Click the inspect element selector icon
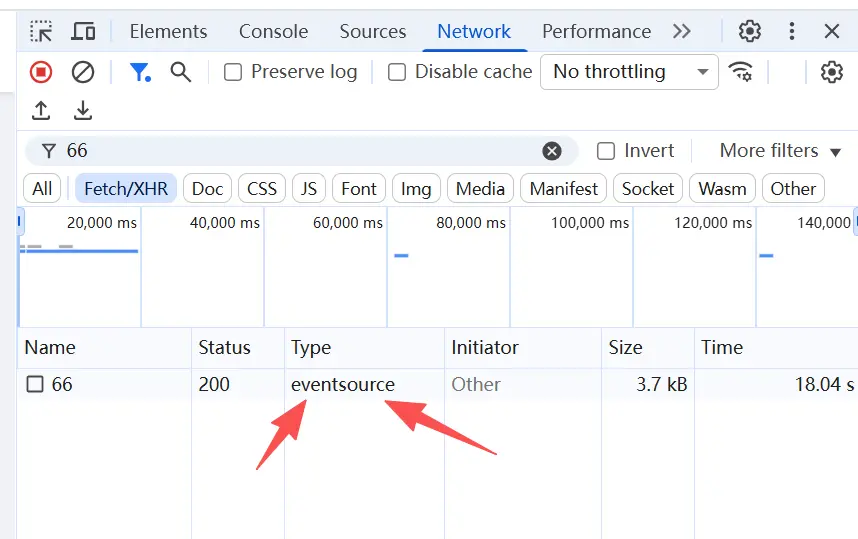 click(x=41, y=31)
